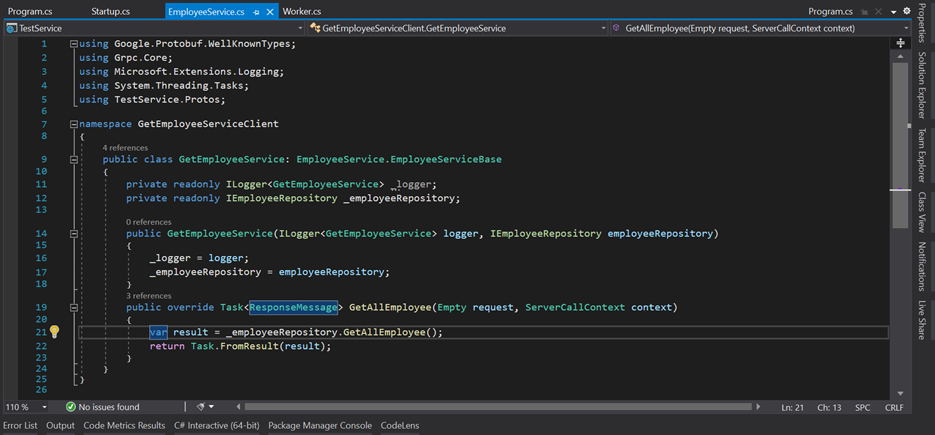Collapse the GetAllEmployee method block
This screenshot has width=935, height=435.
coord(74,308)
